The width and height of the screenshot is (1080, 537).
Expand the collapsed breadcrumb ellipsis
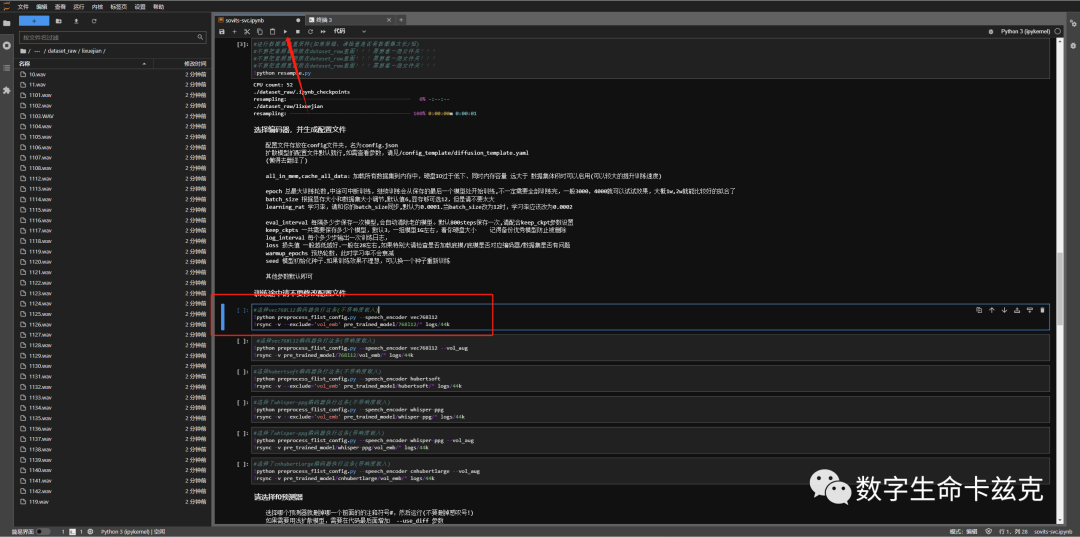coord(37,51)
